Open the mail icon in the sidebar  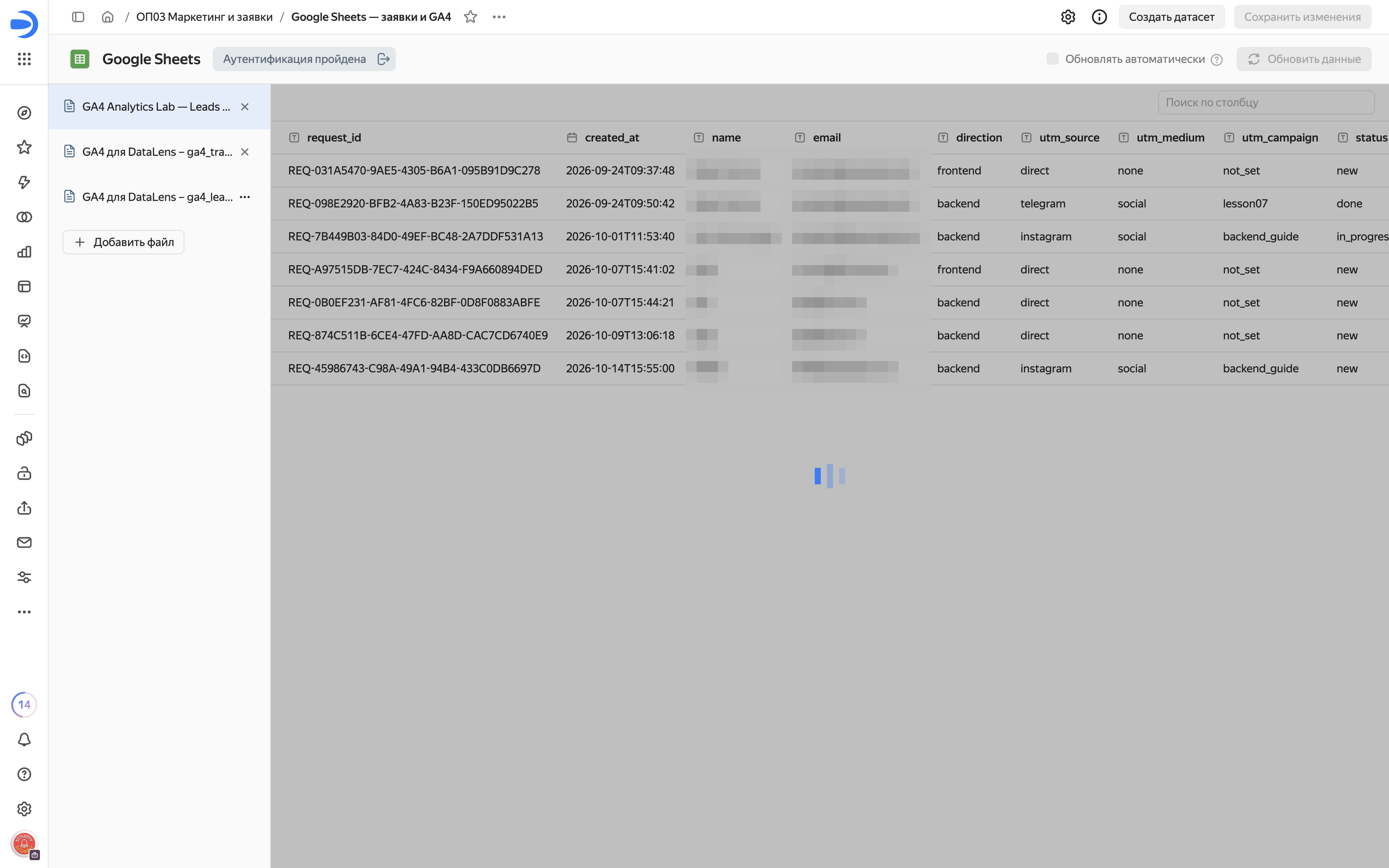click(x=24, y=542)
